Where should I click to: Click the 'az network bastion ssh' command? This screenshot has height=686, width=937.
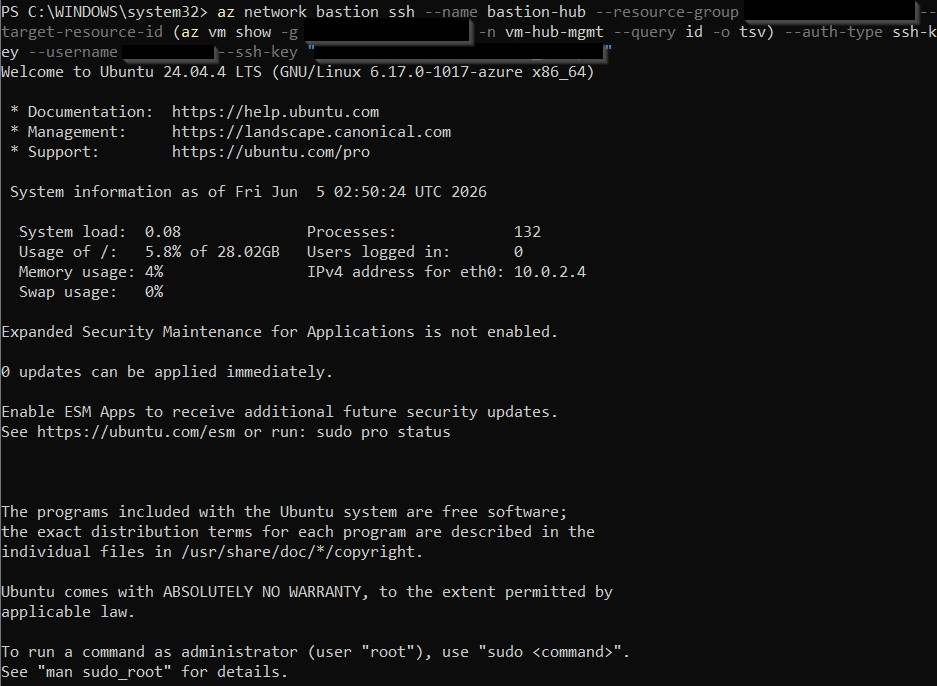[x=316, y=11]
